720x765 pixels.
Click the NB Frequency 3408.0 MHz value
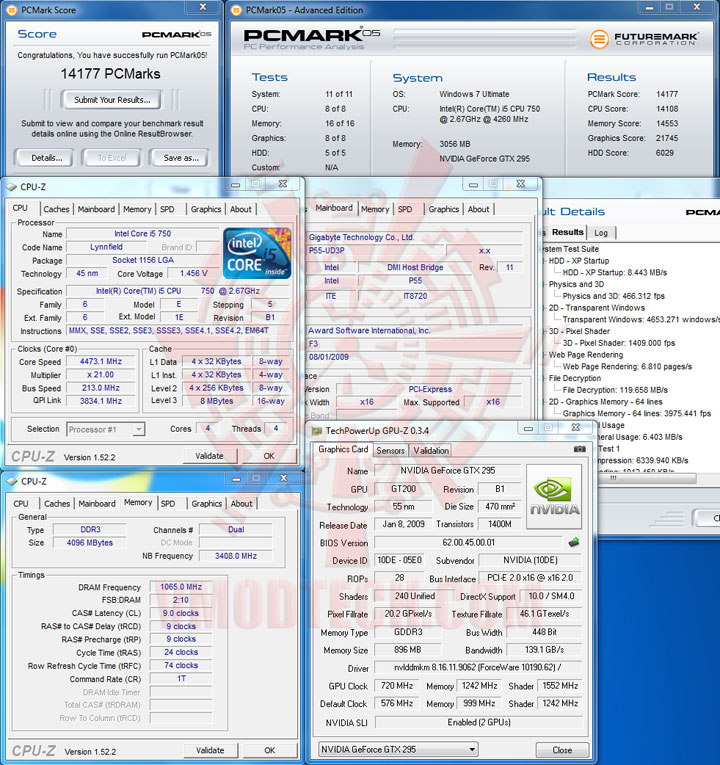click(x=236, y=556)
